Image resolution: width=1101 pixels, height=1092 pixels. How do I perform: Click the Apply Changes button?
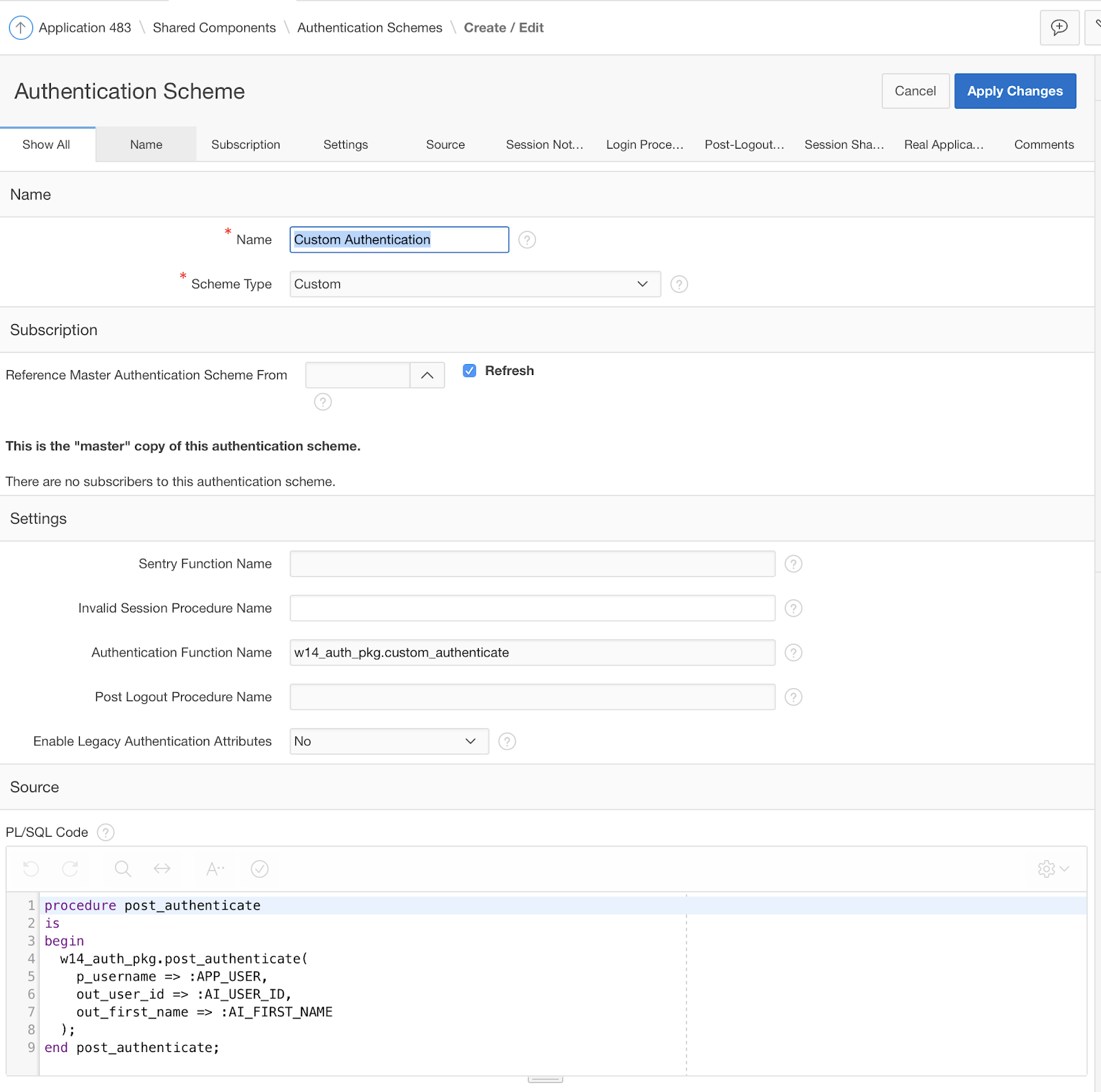1015,91
